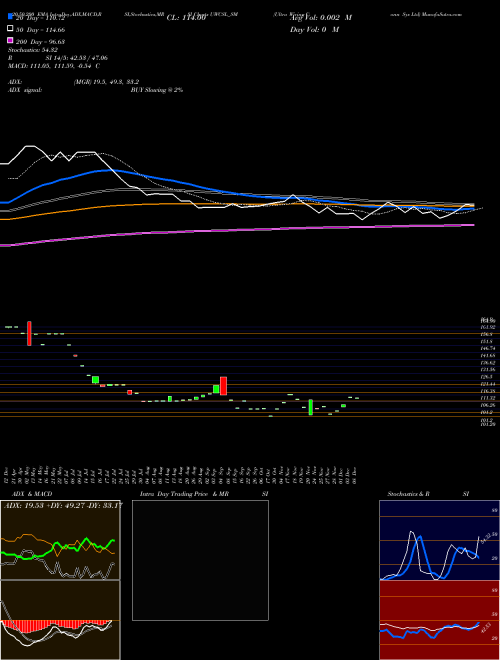This screenshot has height=660, width=500.
Task: Select the '200 Day = 96.63' legend text
Action: pyautogui.click(x=40, y=42)
